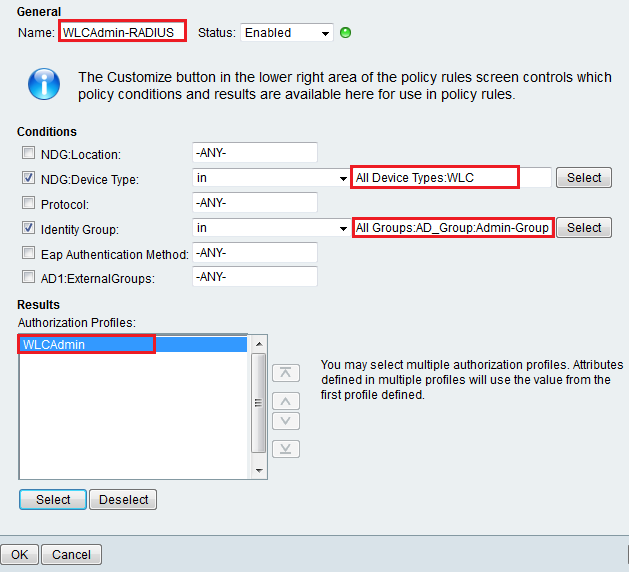Uncheck the NDG:Device Type checkbox
This screenshot has height=572, width=629.
[29, 179]
